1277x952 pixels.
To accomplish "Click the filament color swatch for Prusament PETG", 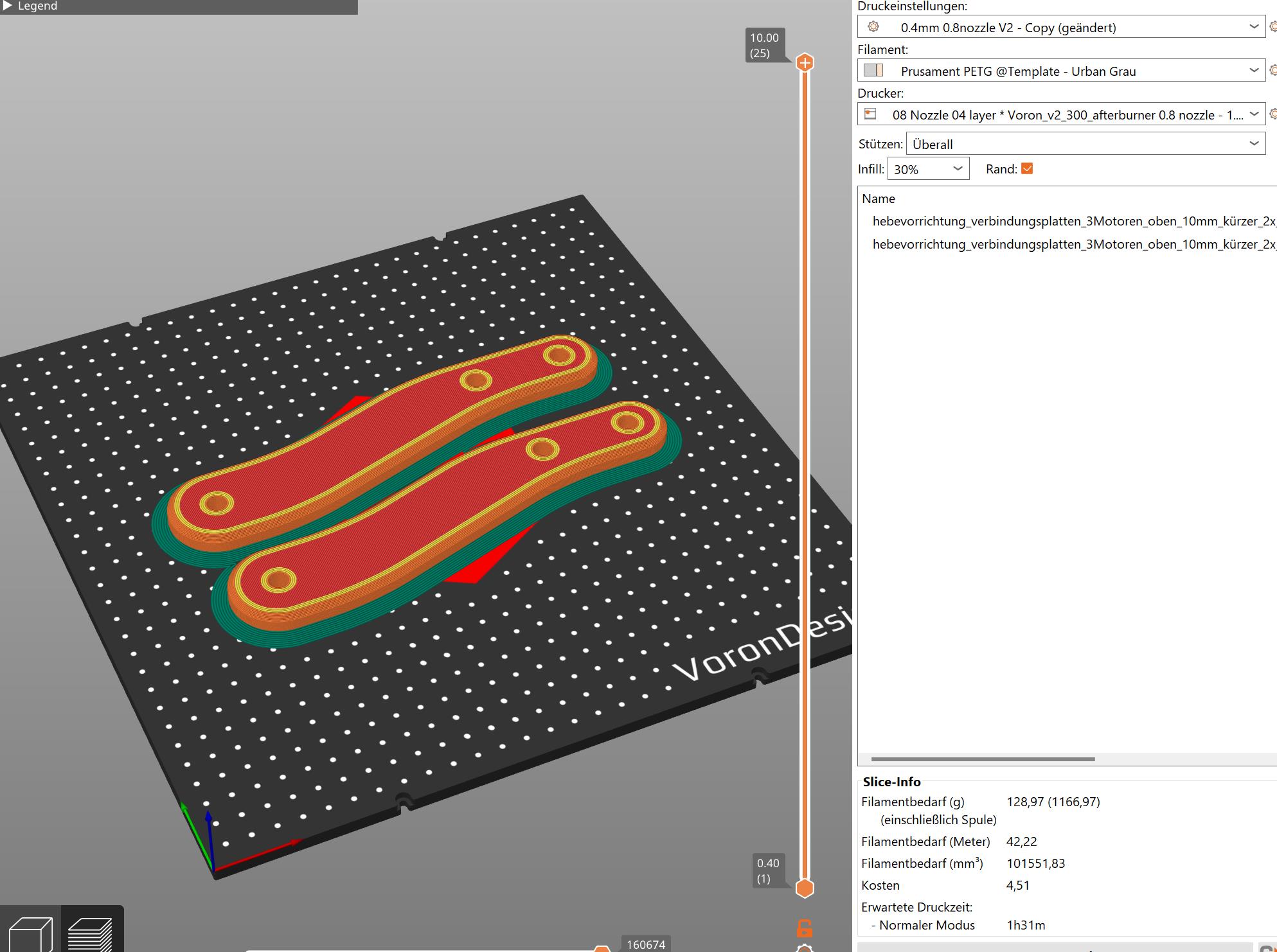I will (x=873, y=71).
